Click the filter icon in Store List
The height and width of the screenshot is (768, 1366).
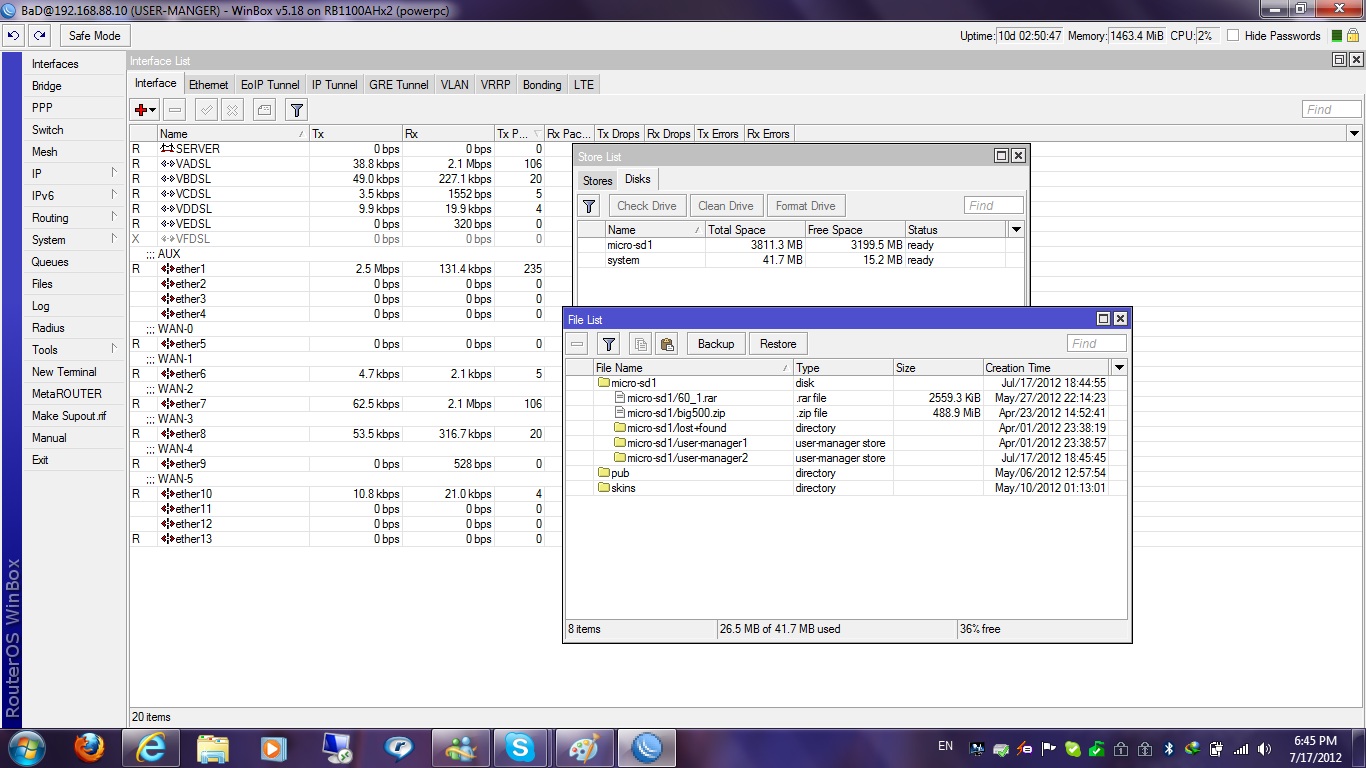click(x=589, y=206)
